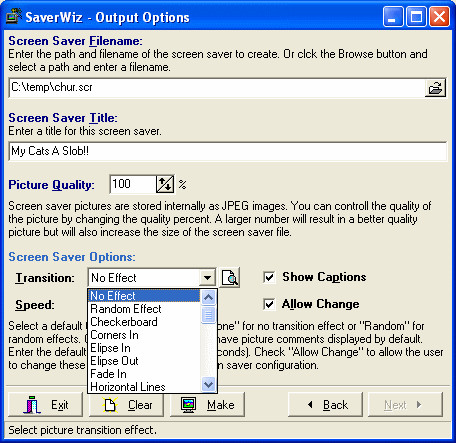Click the browse folder icon for filename
The image size is (456, 443).
[435, 88]
